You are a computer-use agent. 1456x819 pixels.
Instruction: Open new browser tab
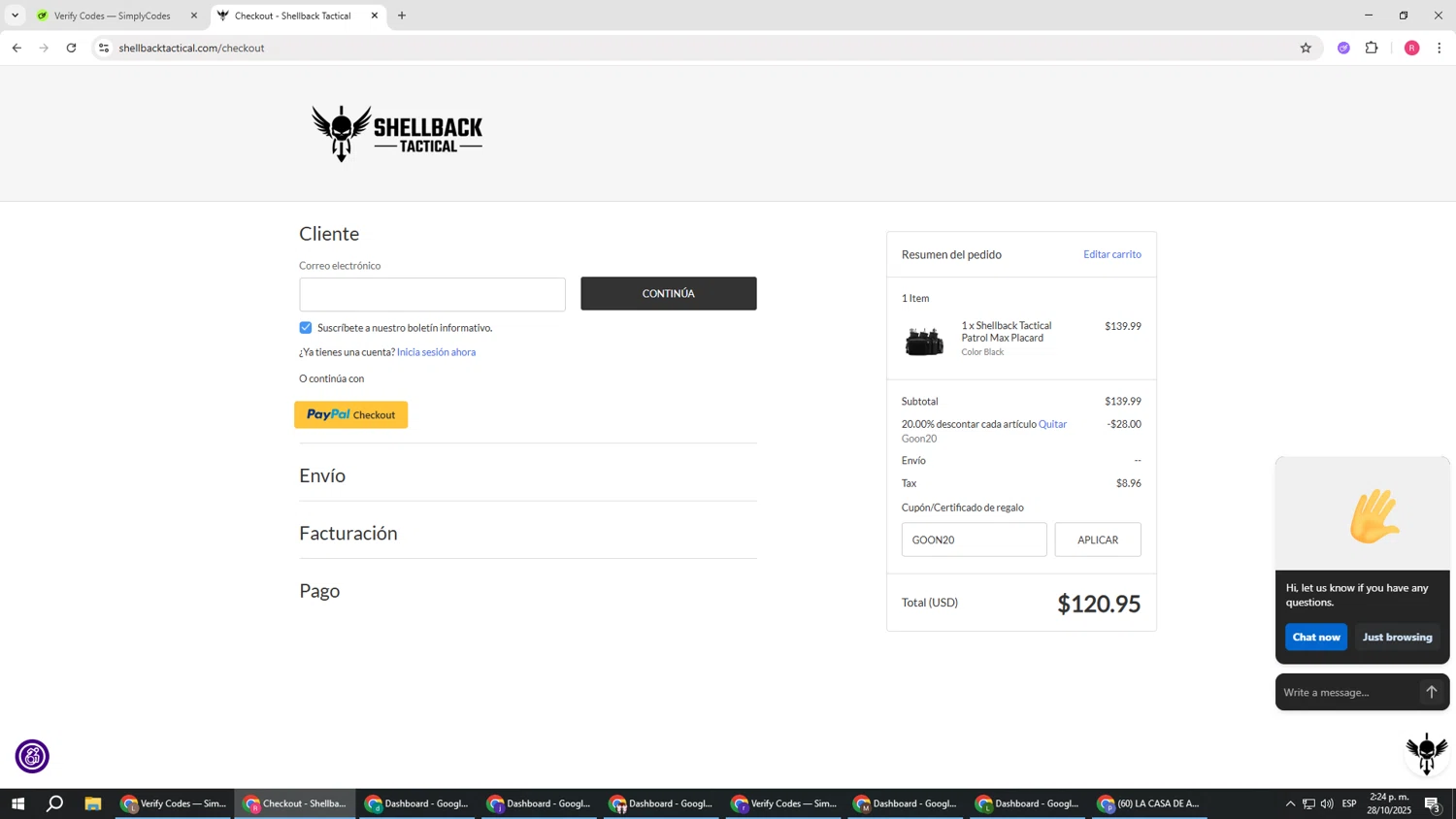click(x=402, y=16)
